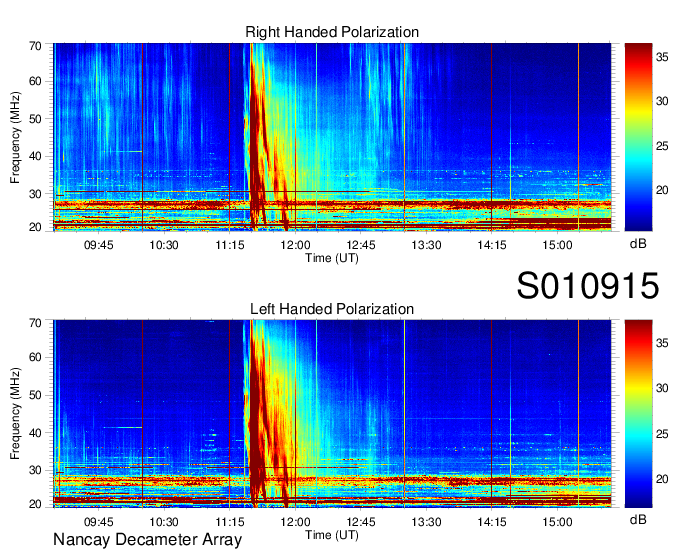Viewport: 680px width, 552px height.
Task: Click the 20 value on the top colorbar
Action: 662,190
